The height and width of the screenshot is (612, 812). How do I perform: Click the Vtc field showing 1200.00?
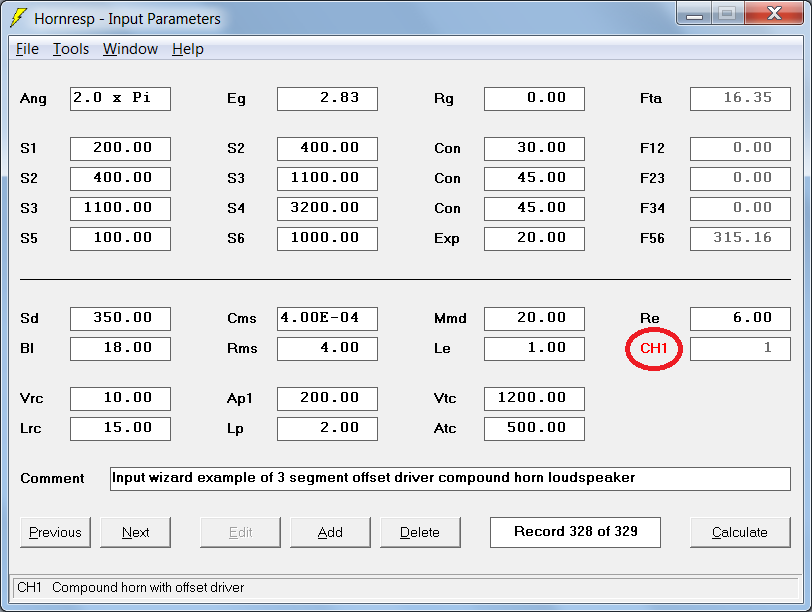click(534, 399)
